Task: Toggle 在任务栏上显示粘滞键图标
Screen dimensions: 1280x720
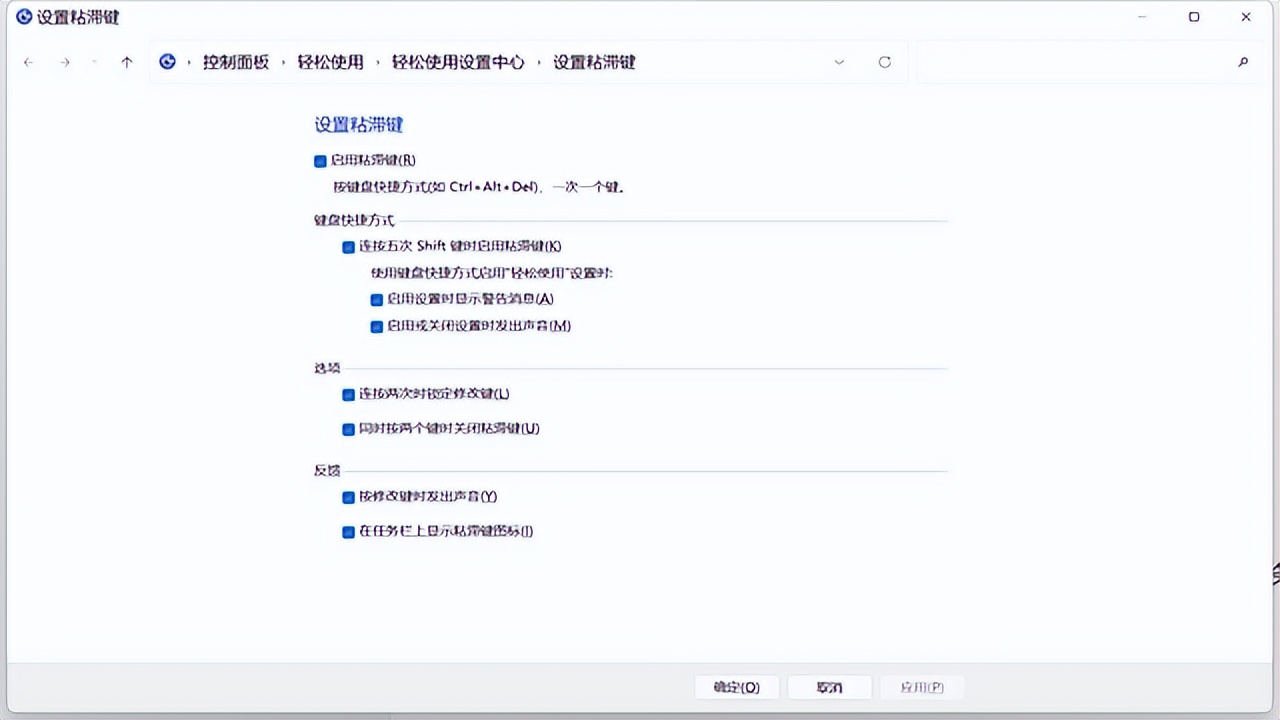Action: (347, 531)
